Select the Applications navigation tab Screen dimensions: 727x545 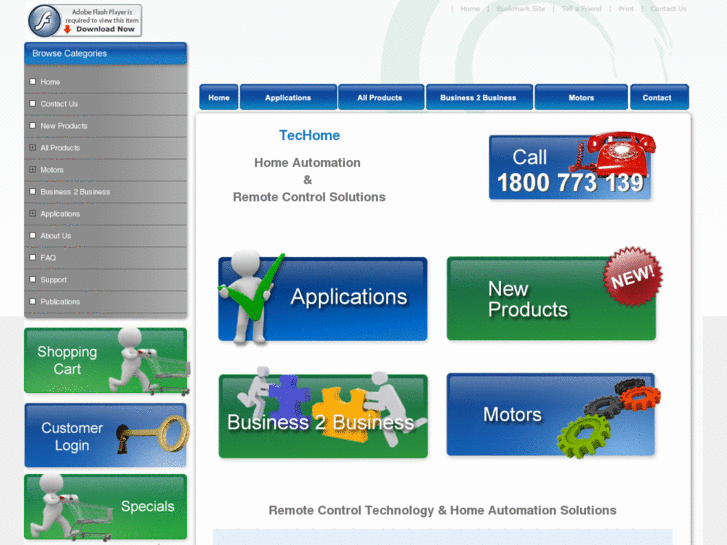click(288, 97)
